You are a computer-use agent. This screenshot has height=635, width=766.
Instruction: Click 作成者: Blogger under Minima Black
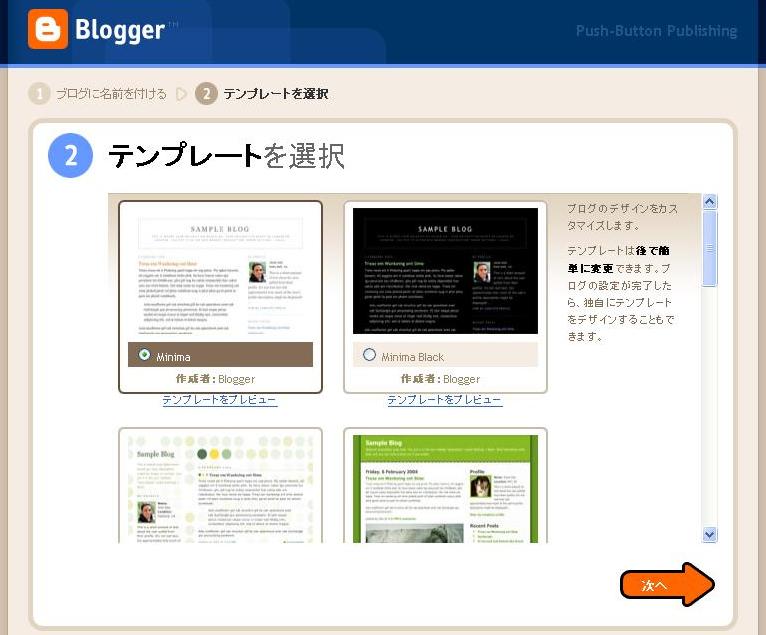point(440,379)
